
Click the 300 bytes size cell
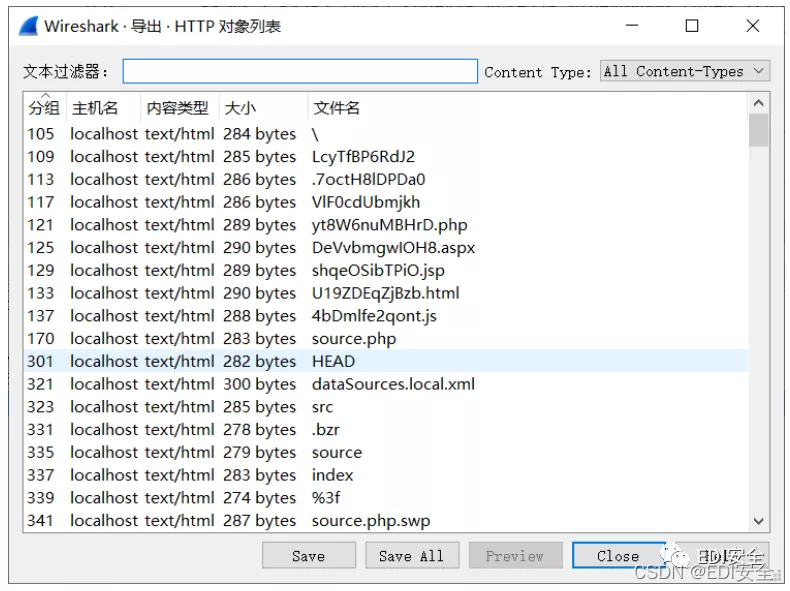[259, 384]
